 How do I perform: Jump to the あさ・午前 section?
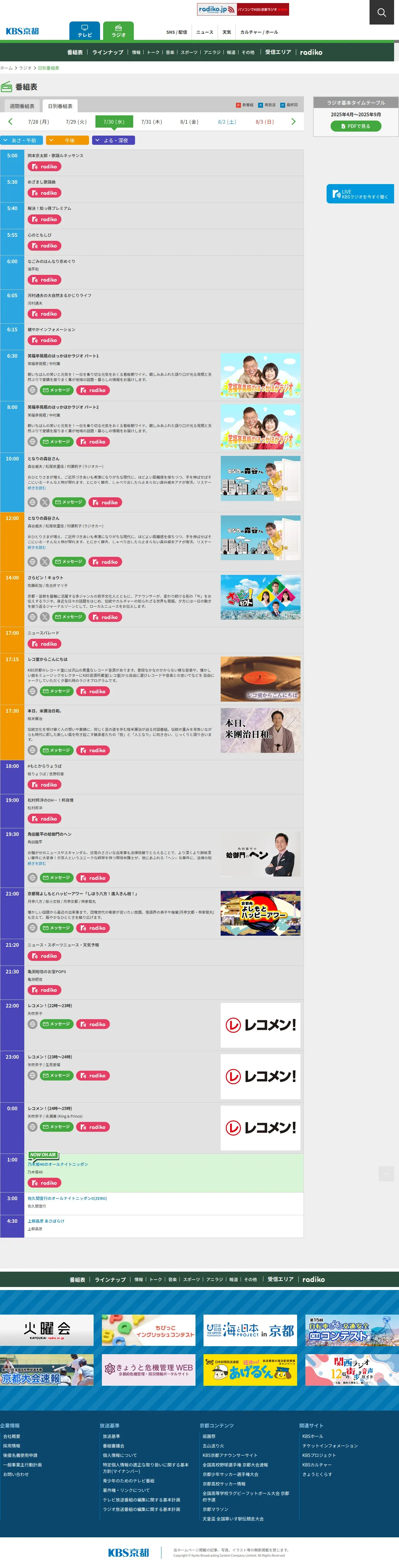pos(21,140)
